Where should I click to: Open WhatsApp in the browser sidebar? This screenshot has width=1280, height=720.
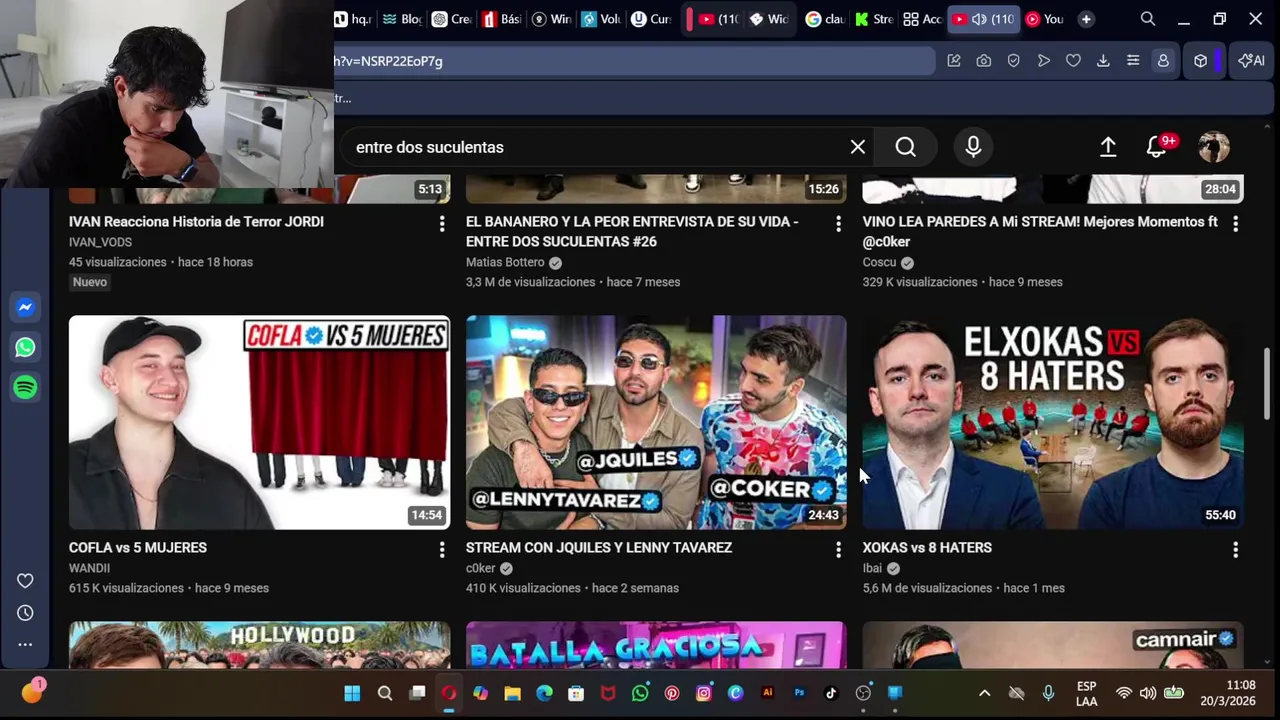pyautogui.click(x=26, y=347)
